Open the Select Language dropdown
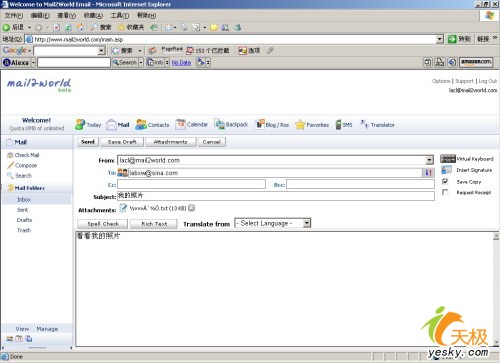The height and width of the screenshot is (363, 500). click(307, 223)
